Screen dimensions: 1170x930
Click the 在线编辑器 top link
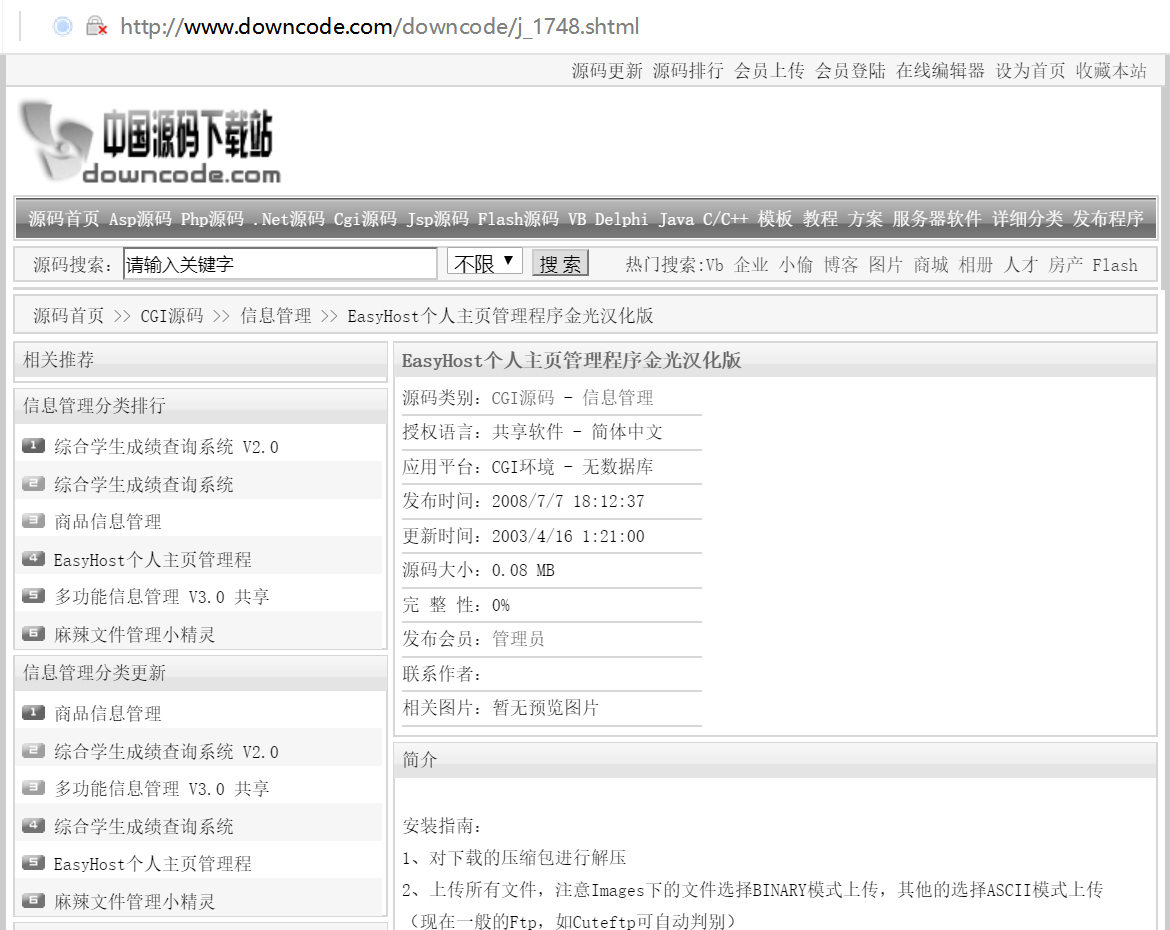[x=940, y=71]
